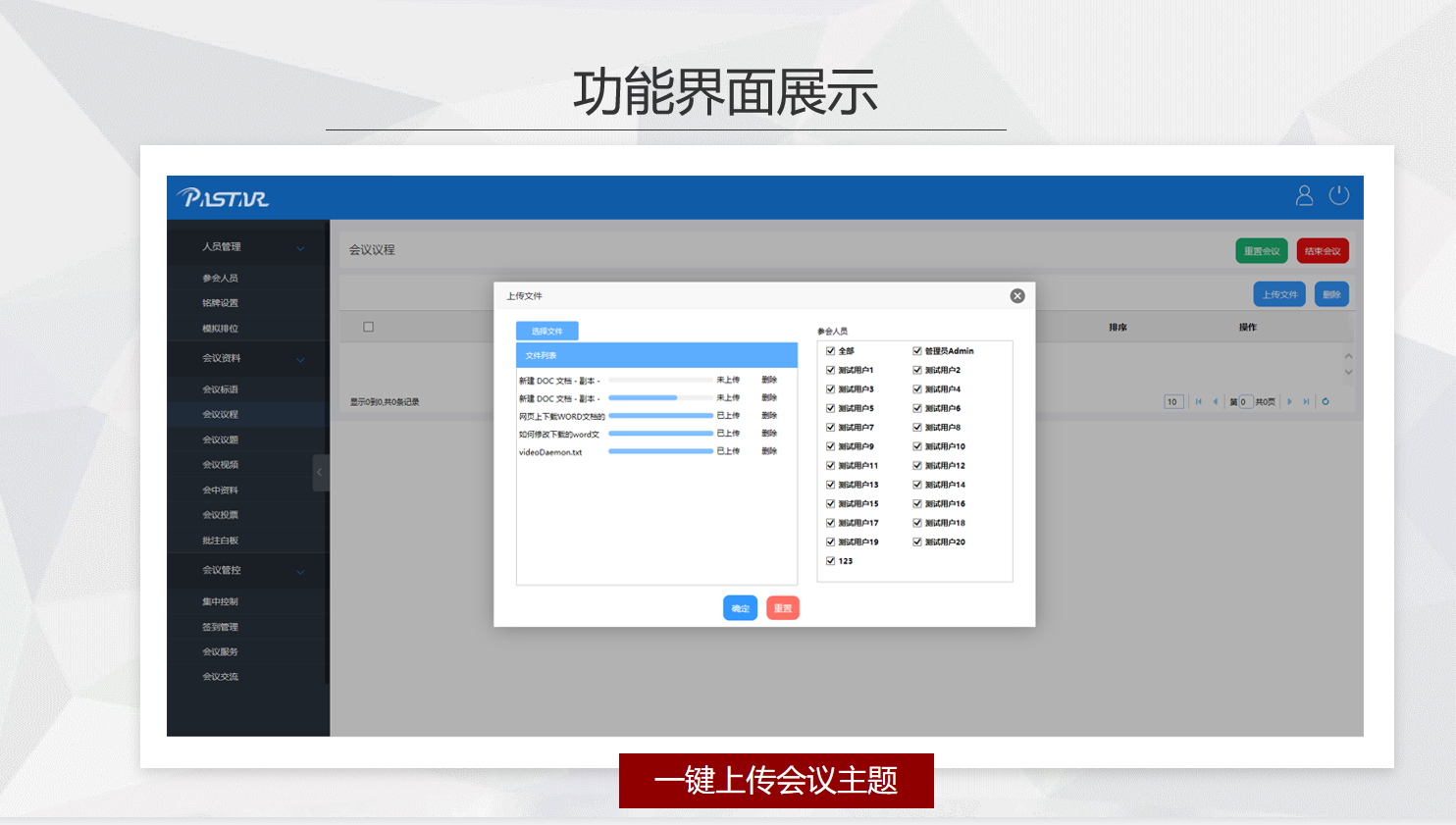The image size is (1456, 825).
Task: Open 模拟排位 in sidebar
Action: pyautogui.click(x=221, y=329)
